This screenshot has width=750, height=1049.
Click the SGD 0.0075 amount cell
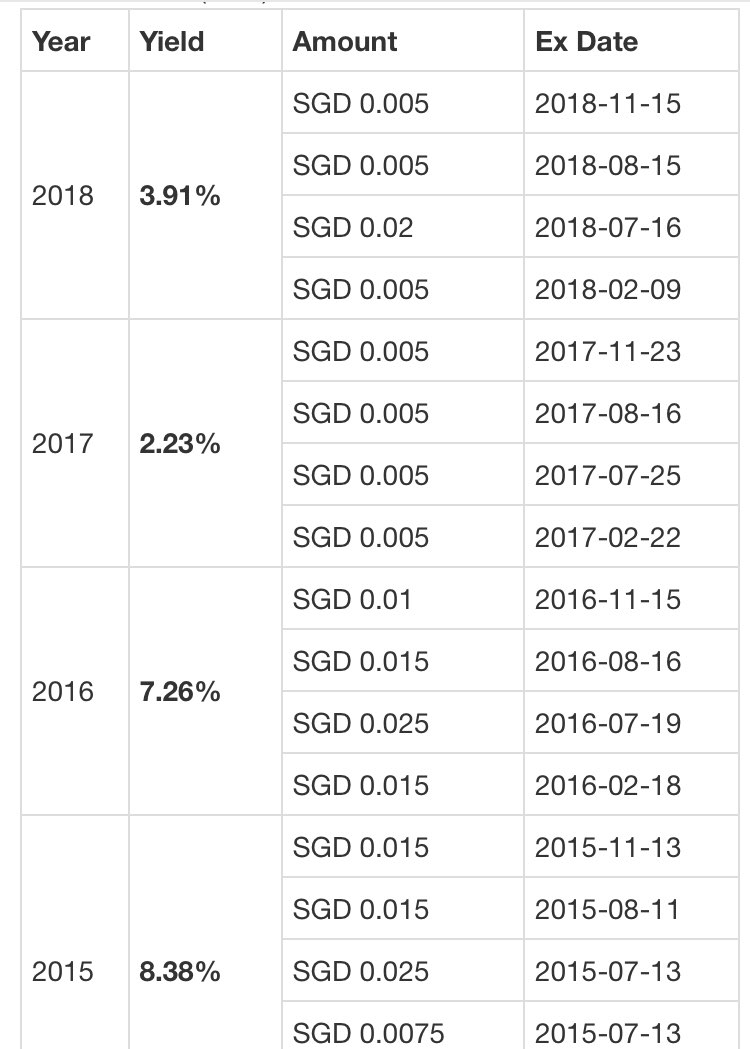click(x=368, y=1032)
